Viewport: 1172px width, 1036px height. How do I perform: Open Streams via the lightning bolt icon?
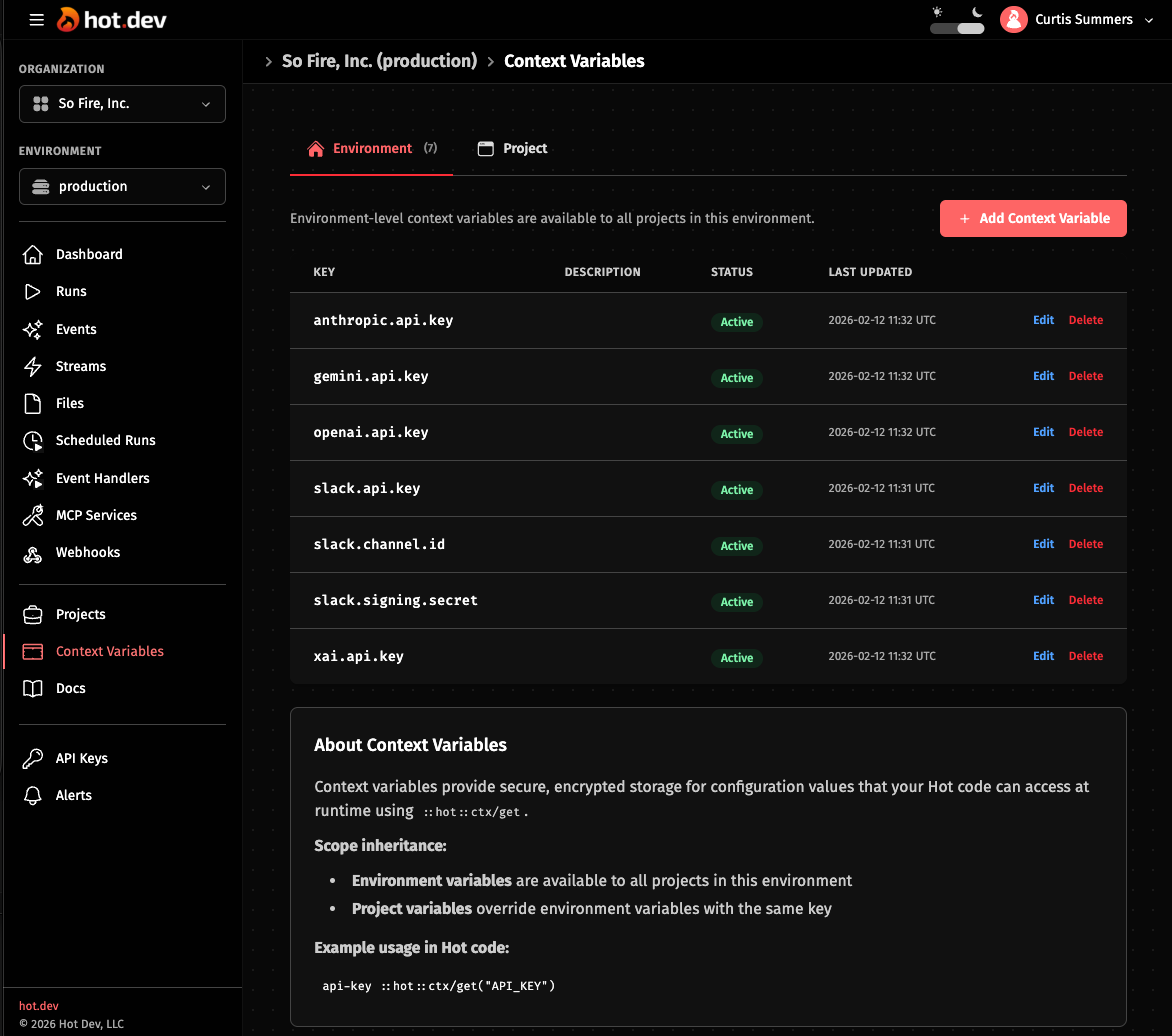[33, 367]
